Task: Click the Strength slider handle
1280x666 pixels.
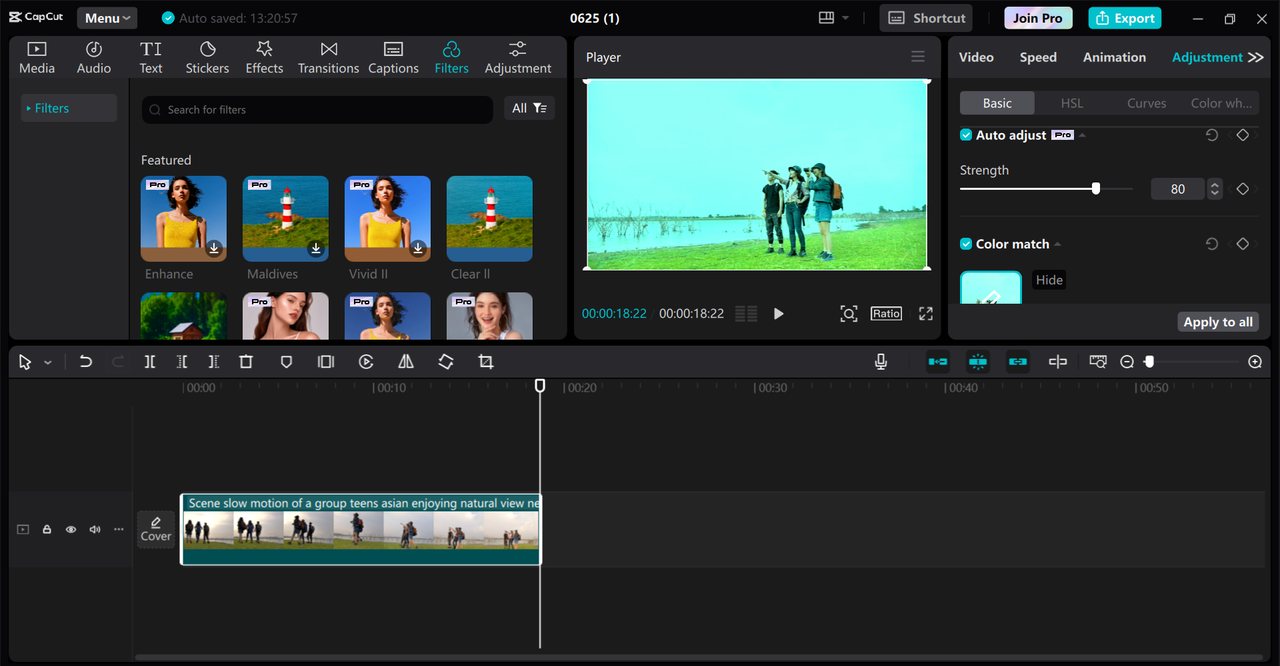Action: pyautogui.click(x=1096, y=188)
